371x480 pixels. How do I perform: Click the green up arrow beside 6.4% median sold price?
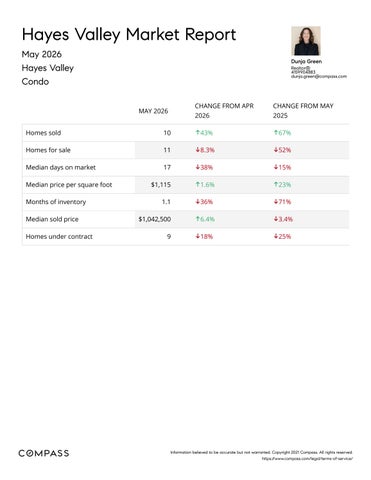pos(197,219)
